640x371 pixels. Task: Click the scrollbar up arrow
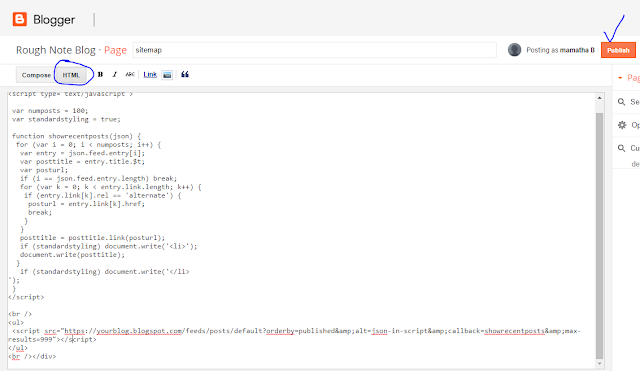599,98
